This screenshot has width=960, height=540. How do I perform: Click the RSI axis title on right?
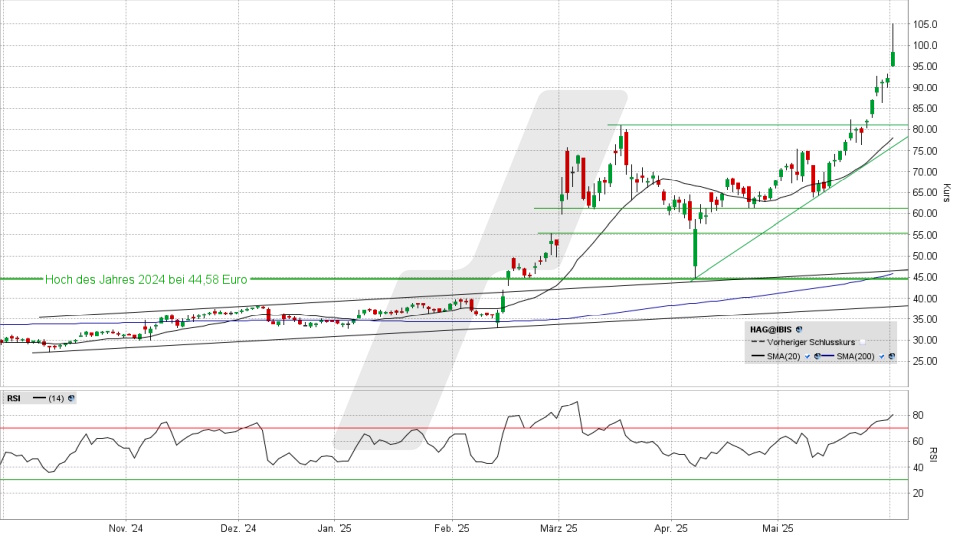tap(932, 454)
